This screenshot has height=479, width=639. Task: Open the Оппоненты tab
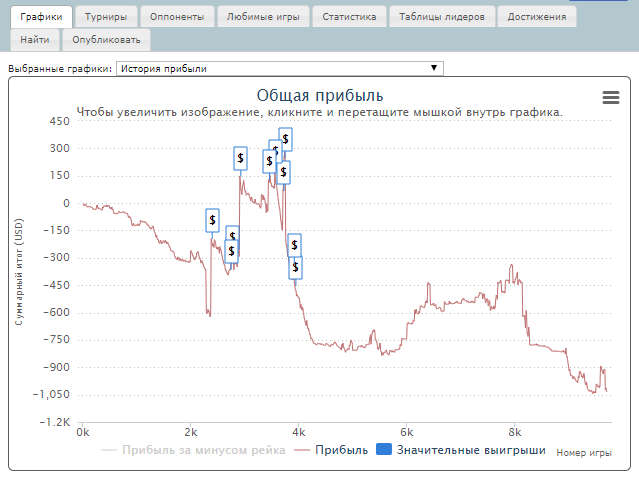coord(177,17)
